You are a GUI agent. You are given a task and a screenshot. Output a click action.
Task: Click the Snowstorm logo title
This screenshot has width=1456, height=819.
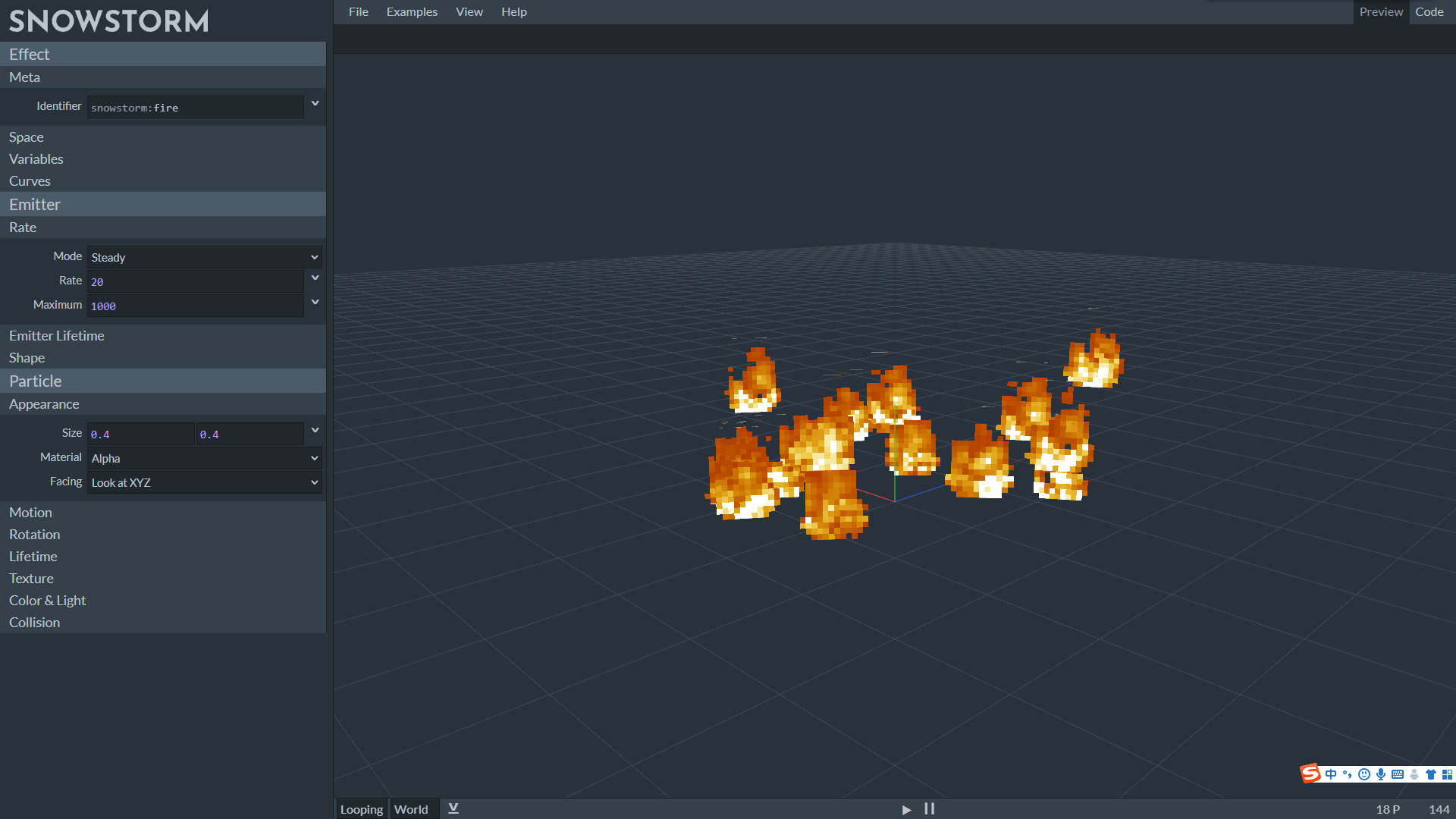(x=109, y=21)
